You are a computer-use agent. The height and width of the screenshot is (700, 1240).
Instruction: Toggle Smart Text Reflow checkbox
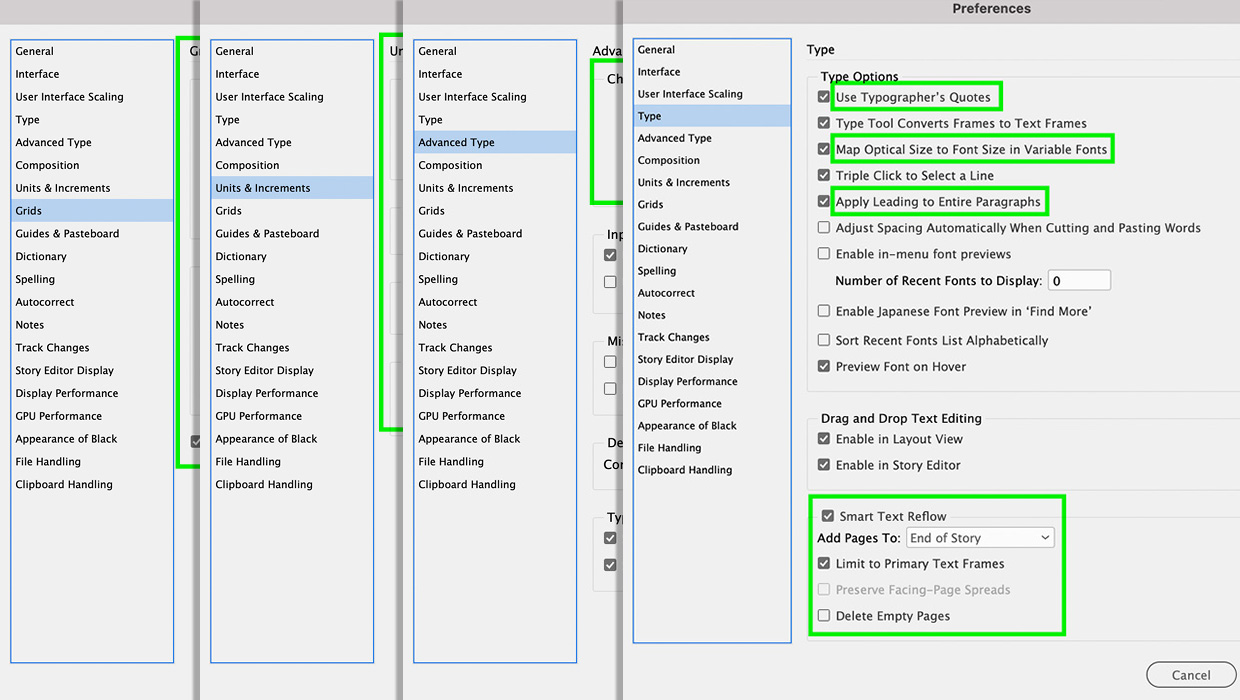pos(828,516)
